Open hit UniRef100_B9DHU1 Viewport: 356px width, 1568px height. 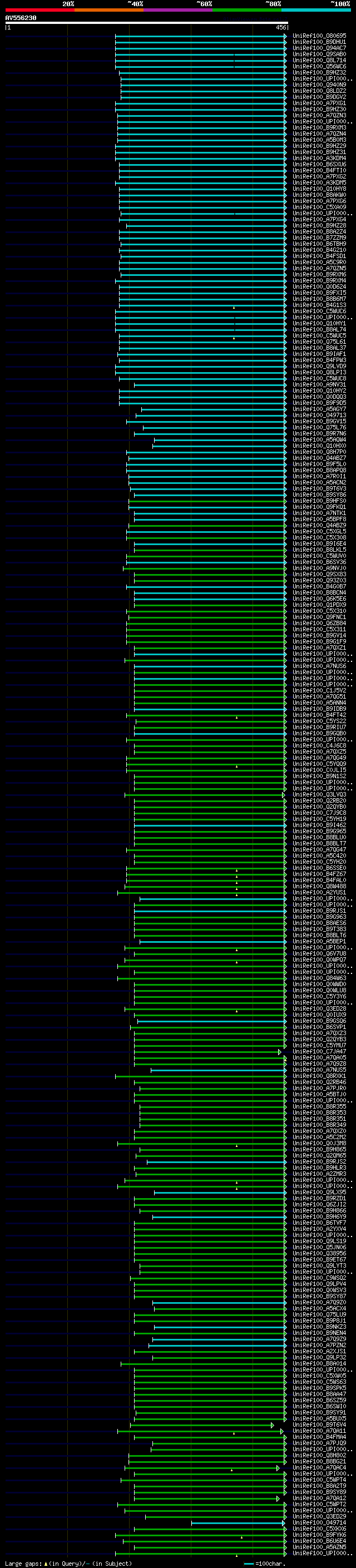pyautogui.click(x=319, y=42)
